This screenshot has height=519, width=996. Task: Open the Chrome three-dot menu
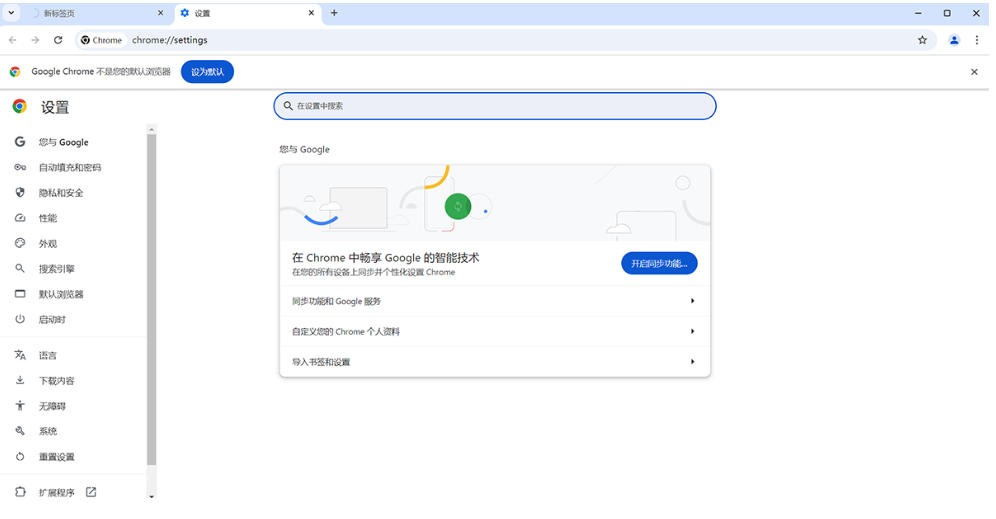977,40
